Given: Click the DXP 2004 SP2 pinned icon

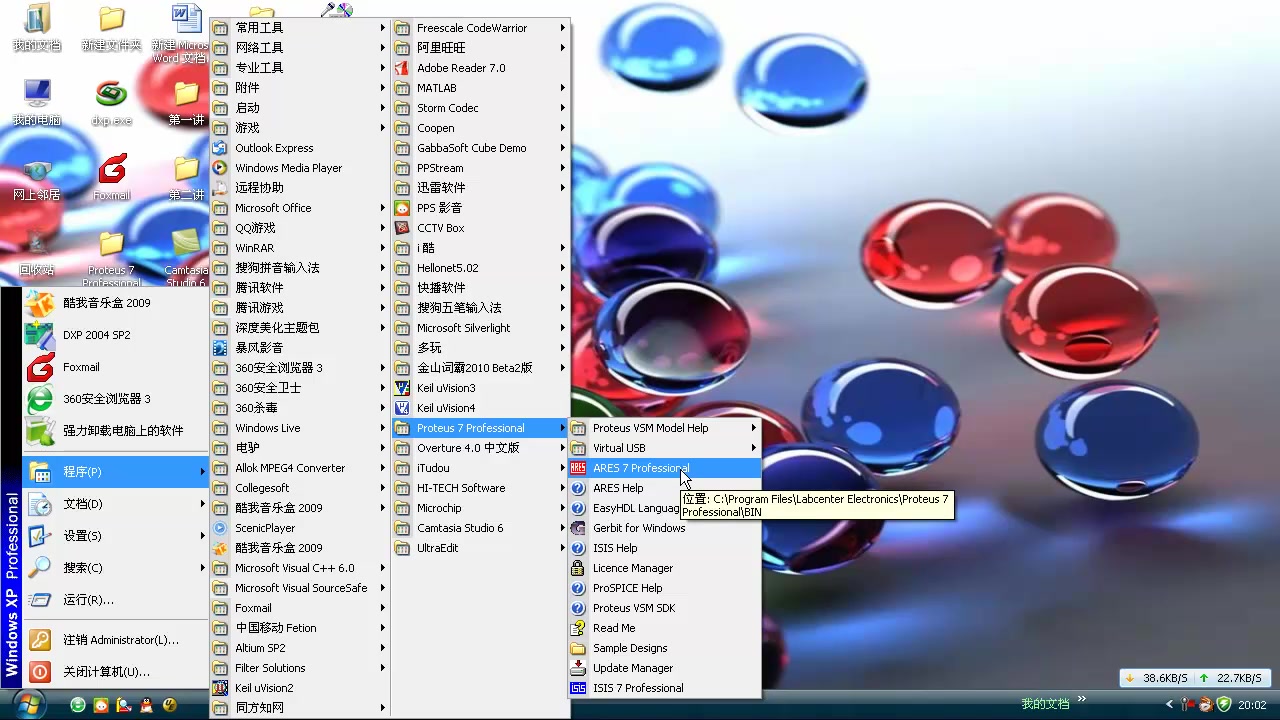Looking at the screenshot, I should click(40, 335).
